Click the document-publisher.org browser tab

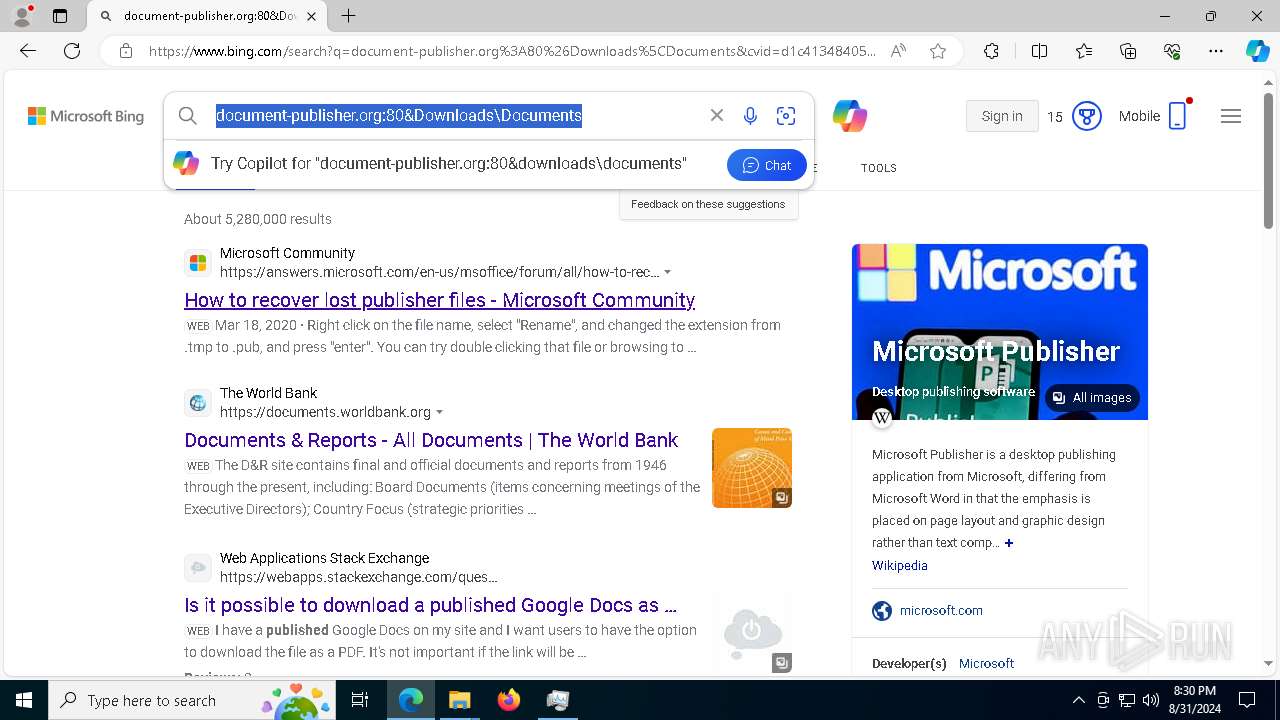[207, 16]
